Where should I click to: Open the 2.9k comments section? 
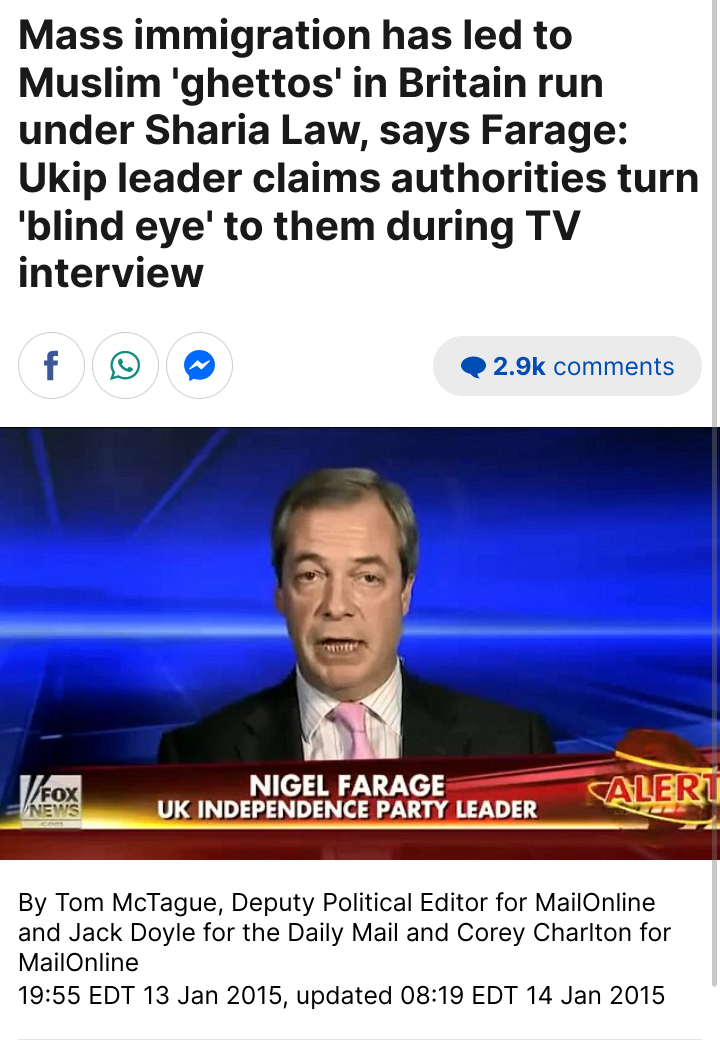(567, 366)
